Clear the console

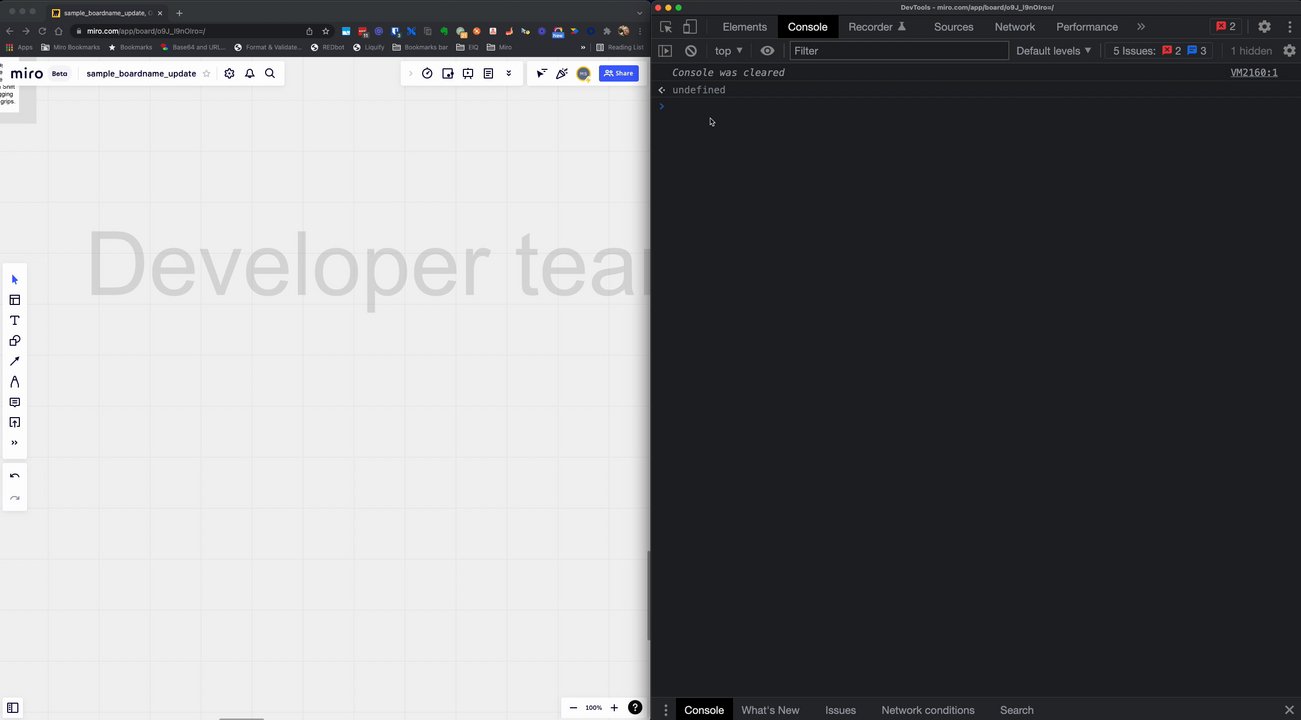(691, 51)
